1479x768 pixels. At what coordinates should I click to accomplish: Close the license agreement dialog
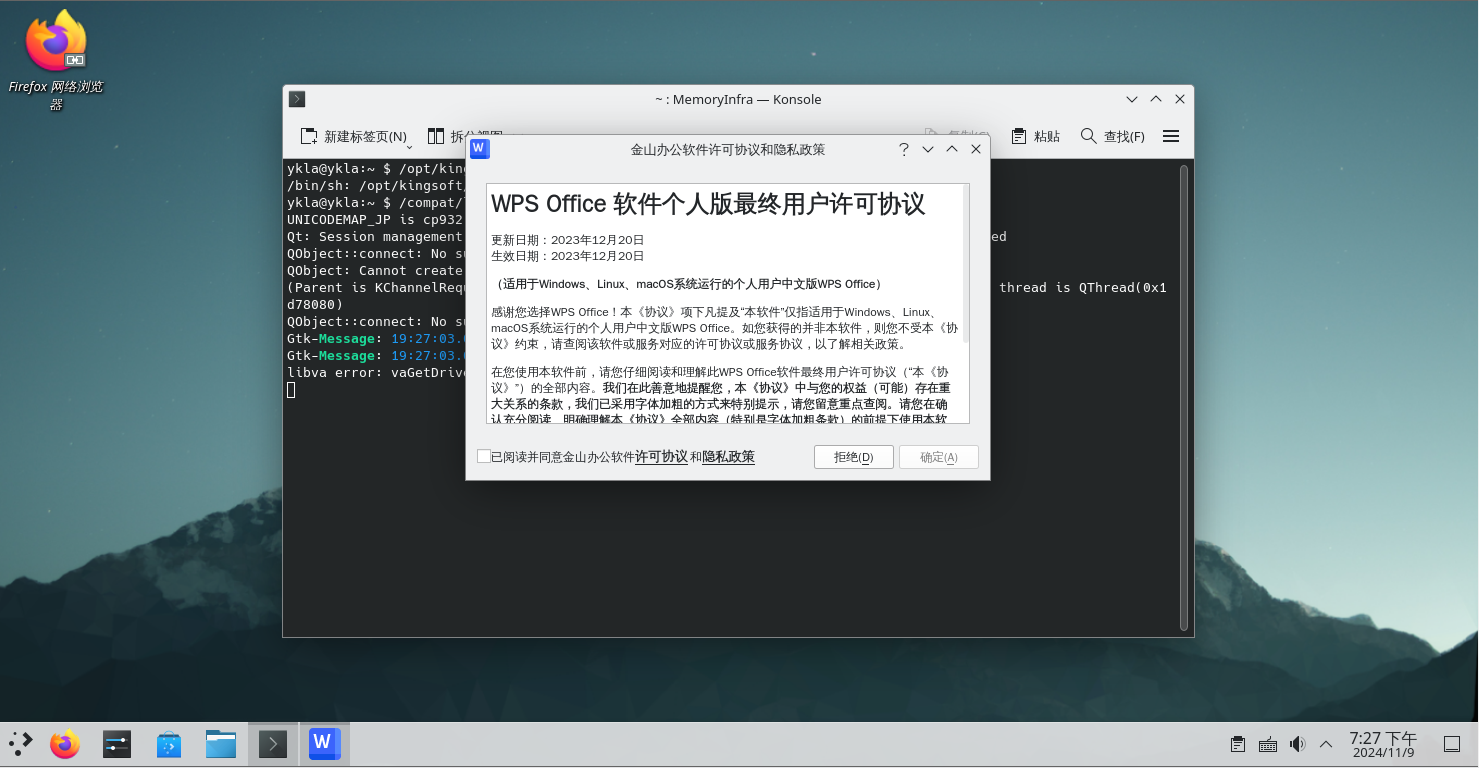[x=976, y=149]
